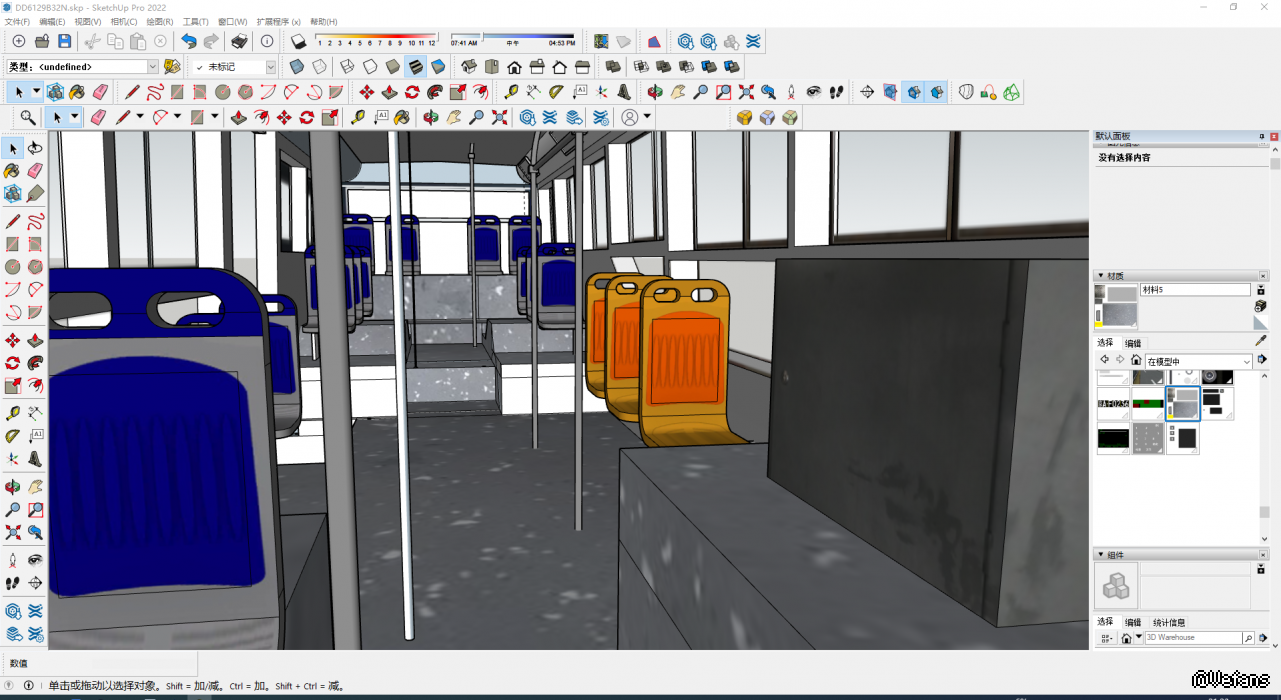This screenshot has width=1281, height=700.
Task: Collapse the 材质 panel section
Action: click(x=1101, y=276)
